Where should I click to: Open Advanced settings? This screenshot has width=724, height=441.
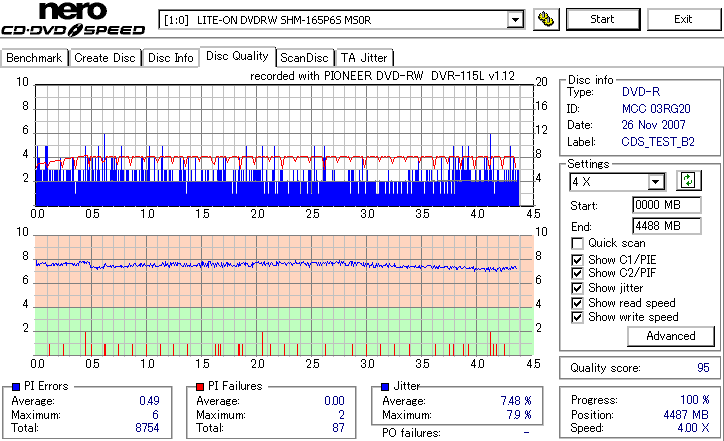(x=671, y=336)
